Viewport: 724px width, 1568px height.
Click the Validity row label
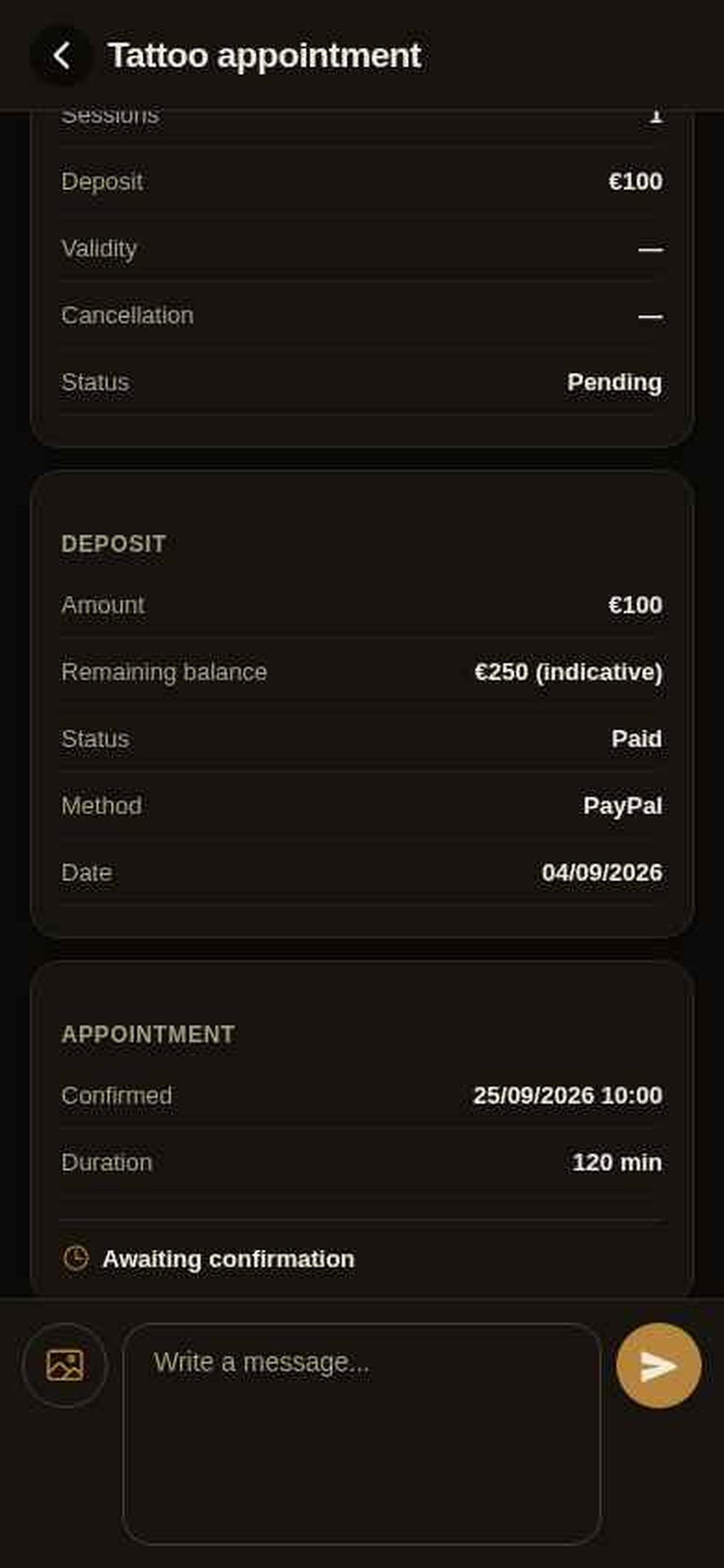(x=99, y=249)
